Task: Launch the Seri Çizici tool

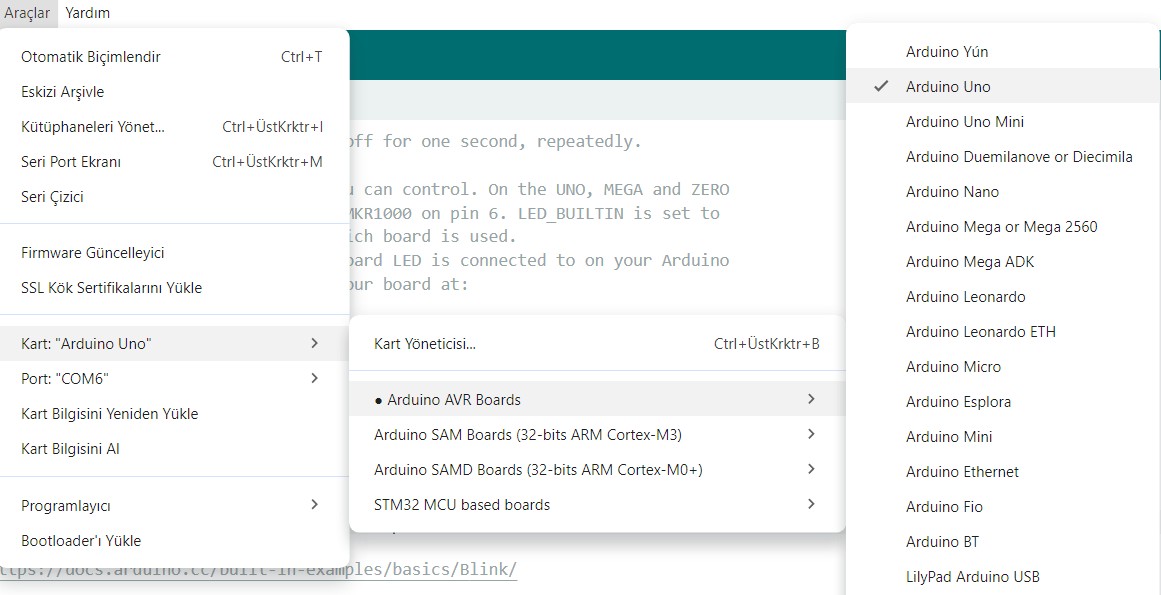Action: 52,197
